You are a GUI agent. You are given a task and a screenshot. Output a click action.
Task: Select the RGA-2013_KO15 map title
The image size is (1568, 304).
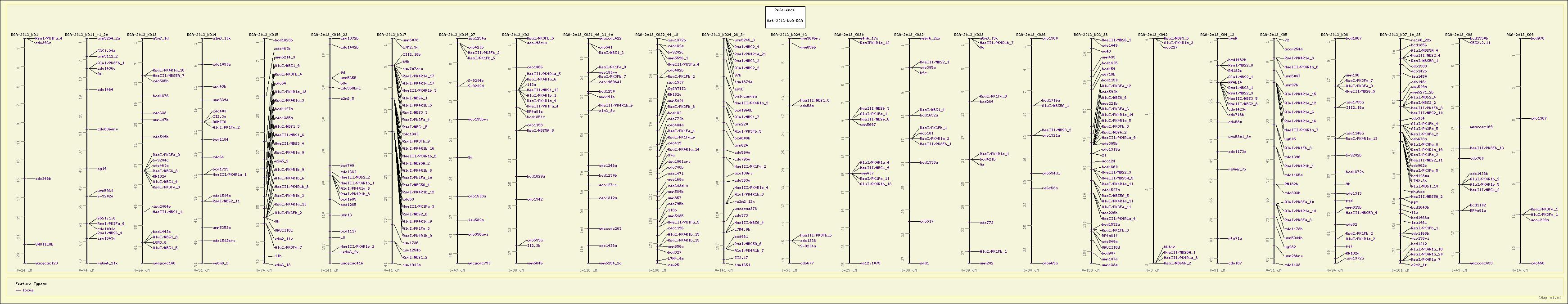tap(263, 35)
